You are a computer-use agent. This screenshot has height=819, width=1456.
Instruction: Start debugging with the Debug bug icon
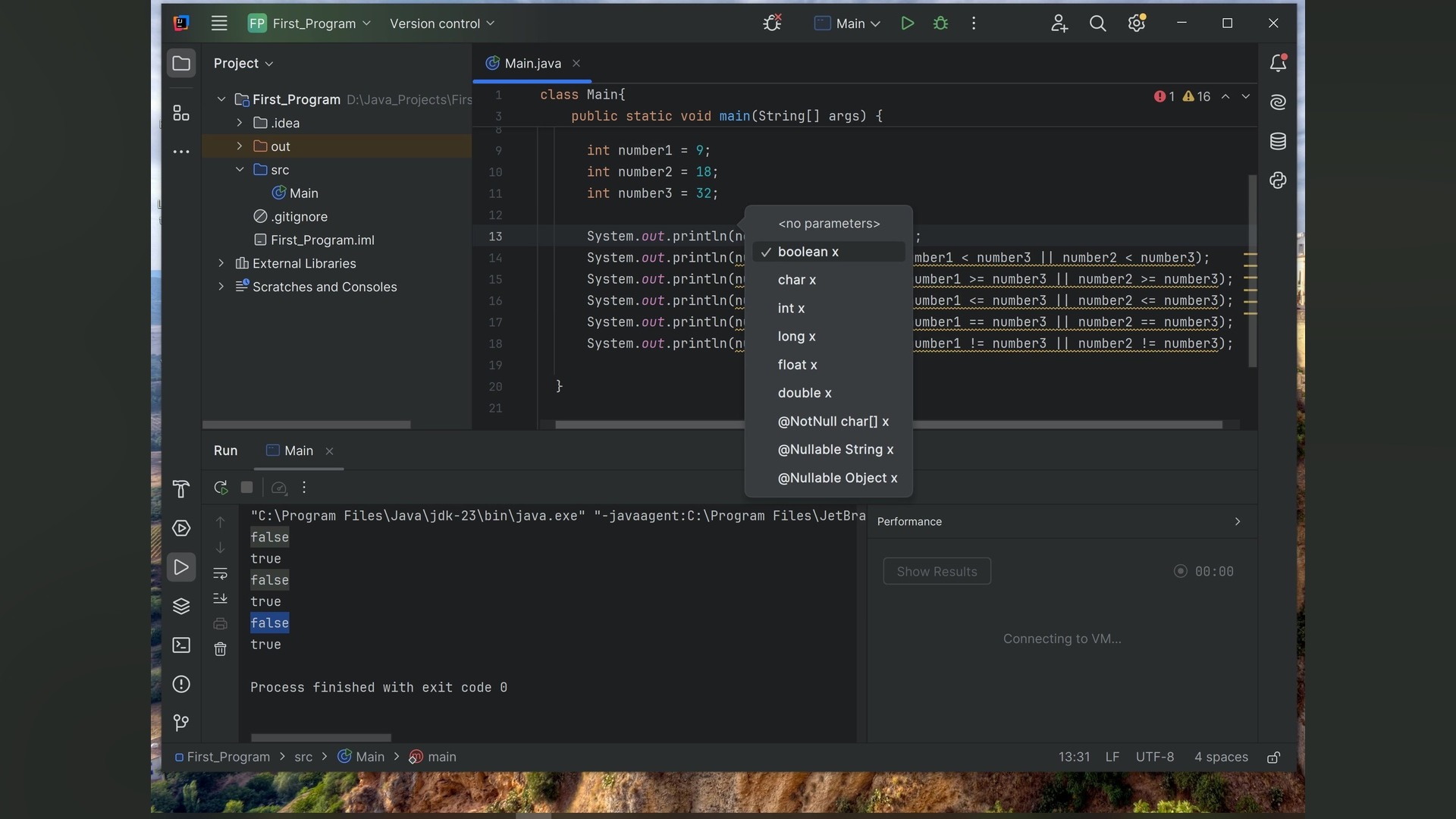pyautogui.click(x=940, y=24)
